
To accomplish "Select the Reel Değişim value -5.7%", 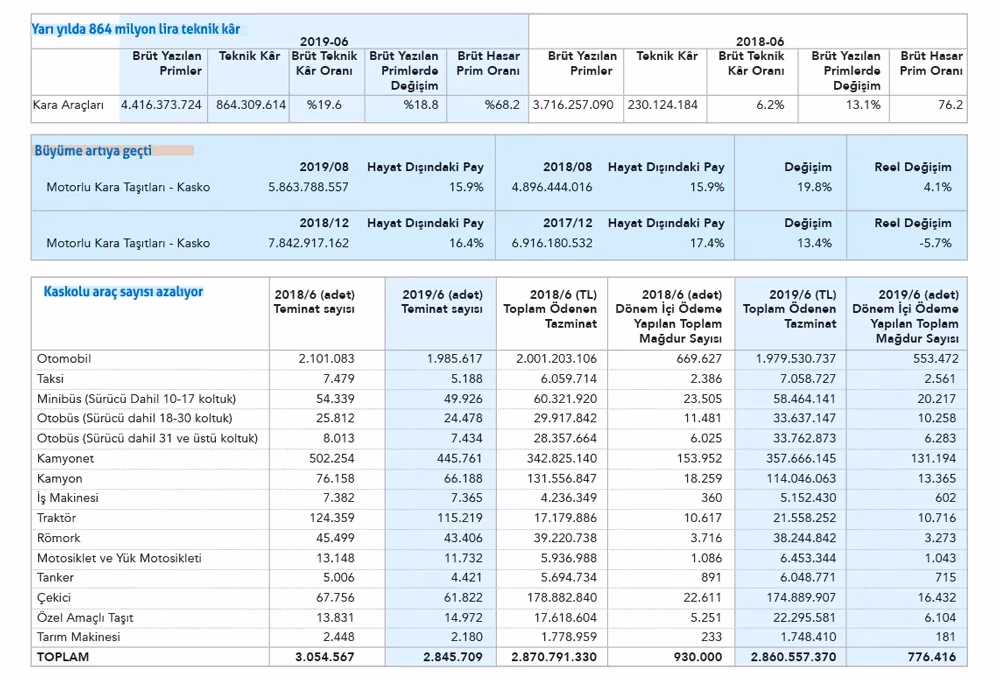I will pos(936,243).
